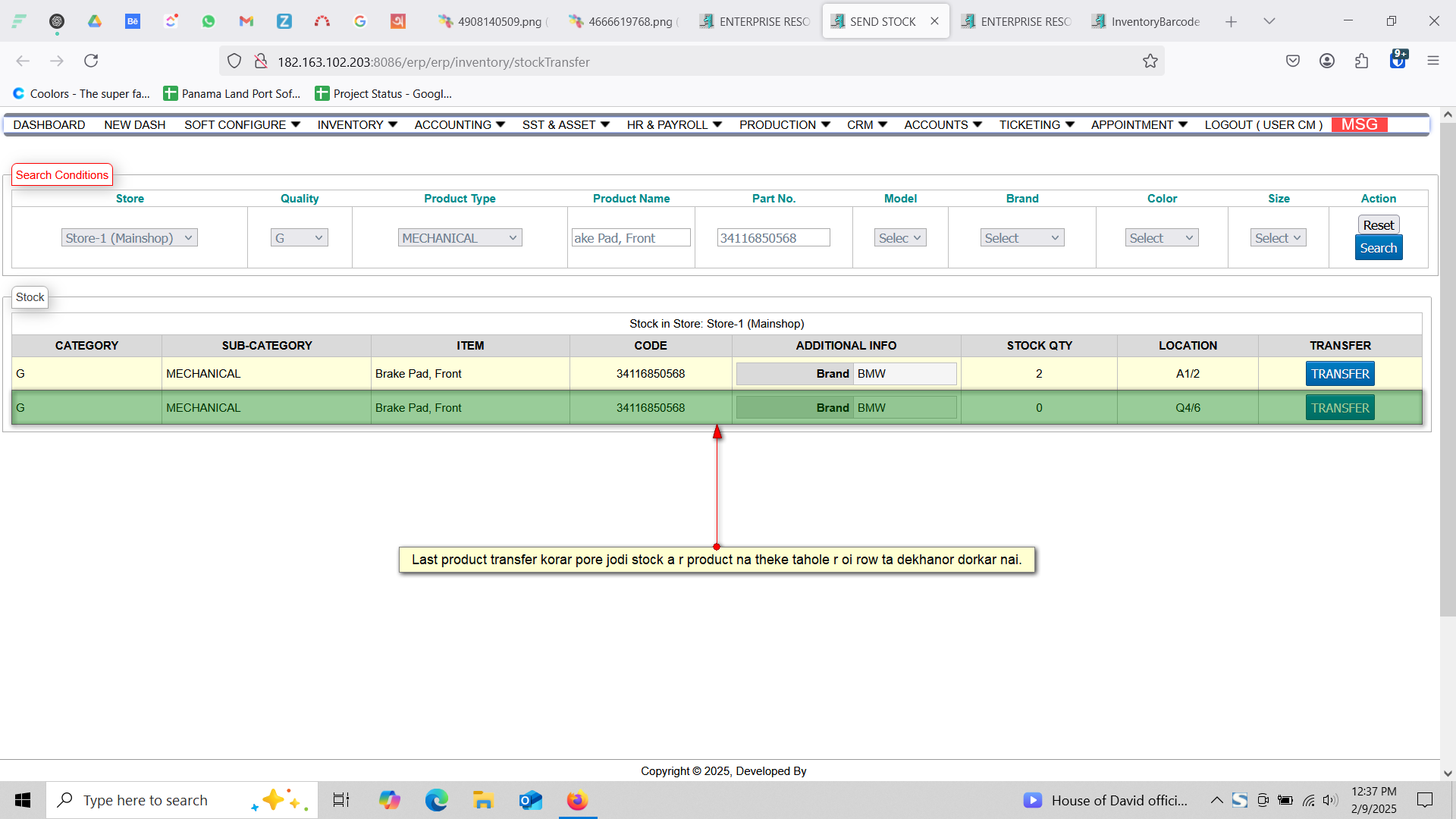The height and width of the screenshot is (819, 1456).
Task: Open the Firefox extensions puzzle icon
Action: pyautogui.click(x=1361, y=61)
